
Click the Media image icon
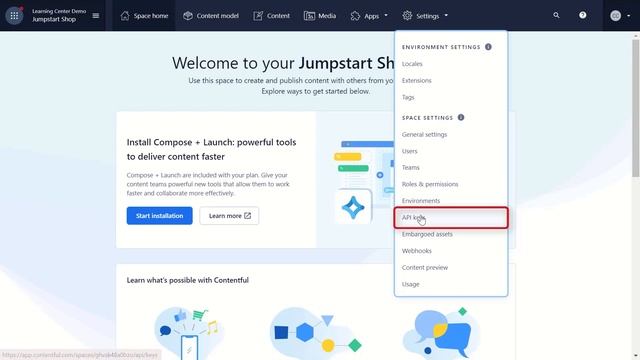coord(309,16)
